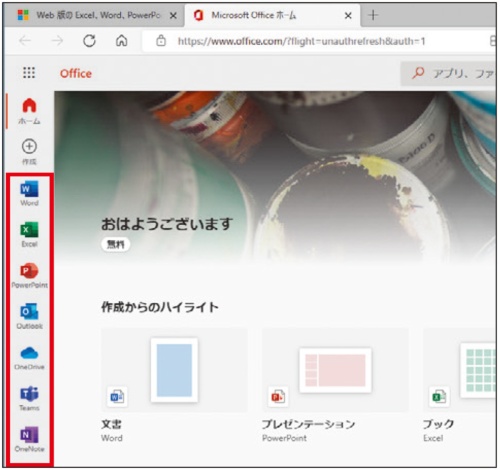Click the browser forward arrow
This screenshot has width=500, height=470.
point(57,41)
